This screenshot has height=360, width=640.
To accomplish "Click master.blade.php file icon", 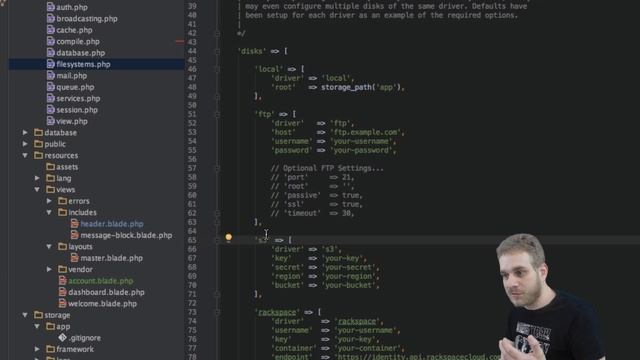I will pos(75,258).
